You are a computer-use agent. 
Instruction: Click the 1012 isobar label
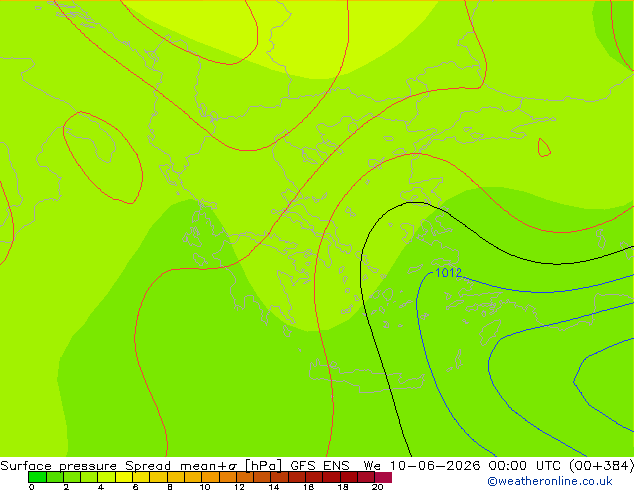click(448, 273)
